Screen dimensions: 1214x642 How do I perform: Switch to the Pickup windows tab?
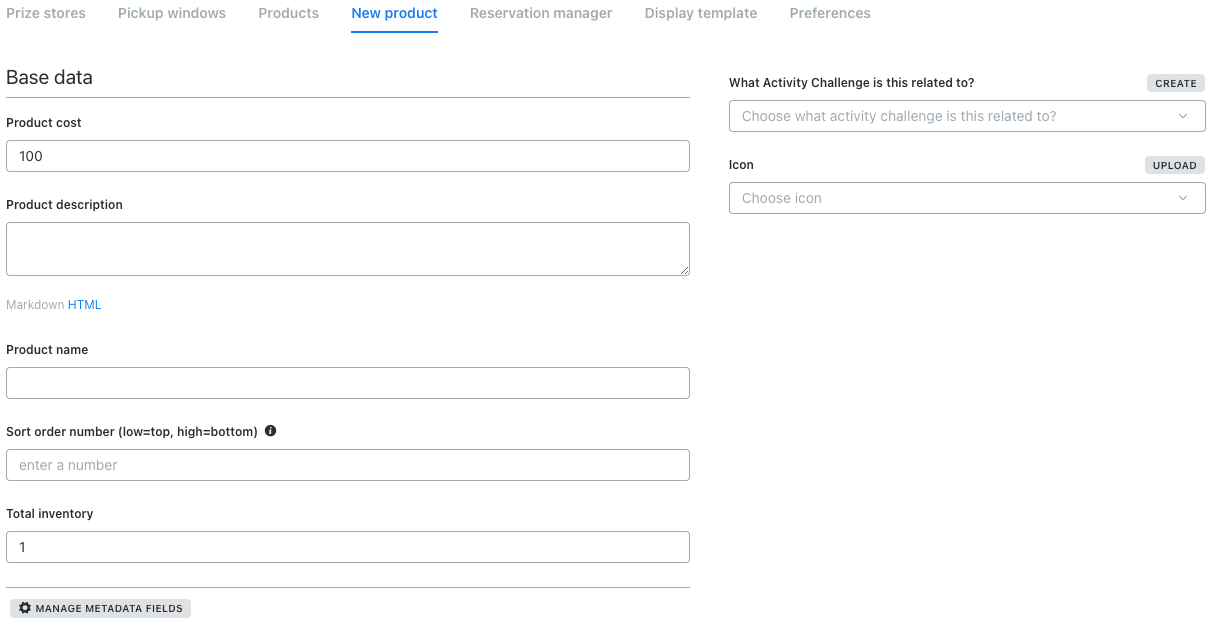172,14
